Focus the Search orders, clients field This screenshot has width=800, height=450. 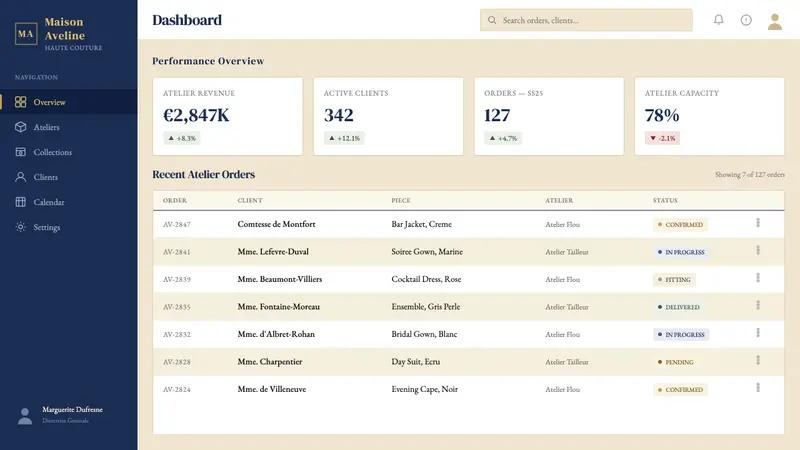click(x=586, y=20)
